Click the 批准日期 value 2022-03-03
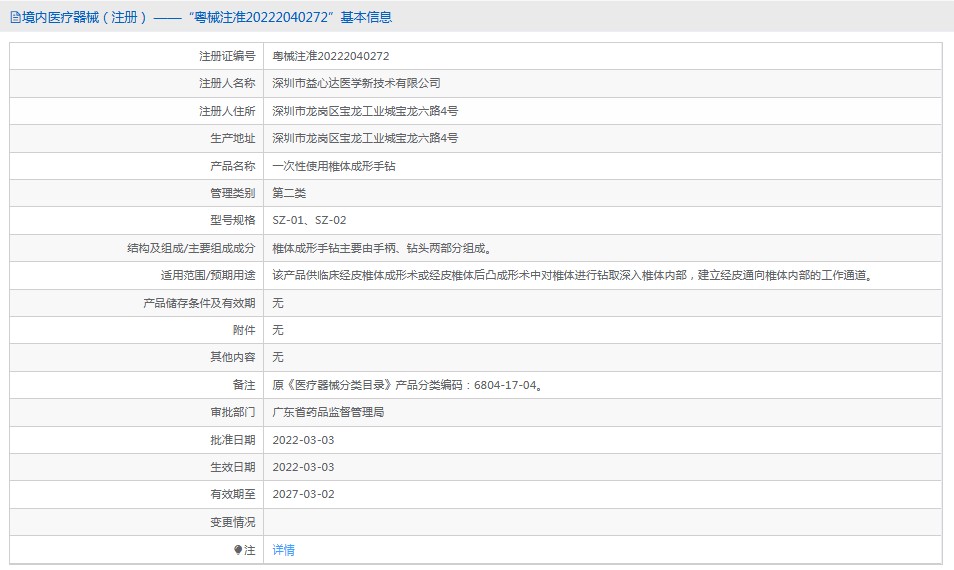This screenshot has width=954, height=570. tap(303, 440)
